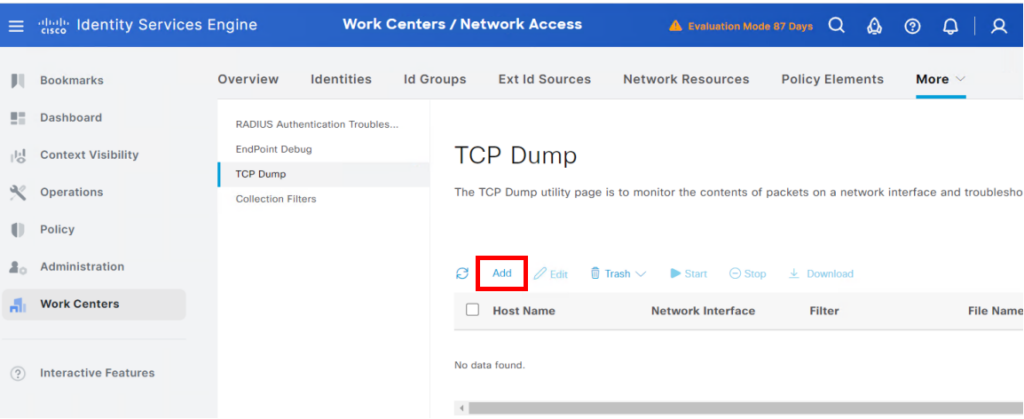The width and height of the screenshot is (1024, 419).
Task: Switch to the Network Resources tab
Action: pos(685,79)
